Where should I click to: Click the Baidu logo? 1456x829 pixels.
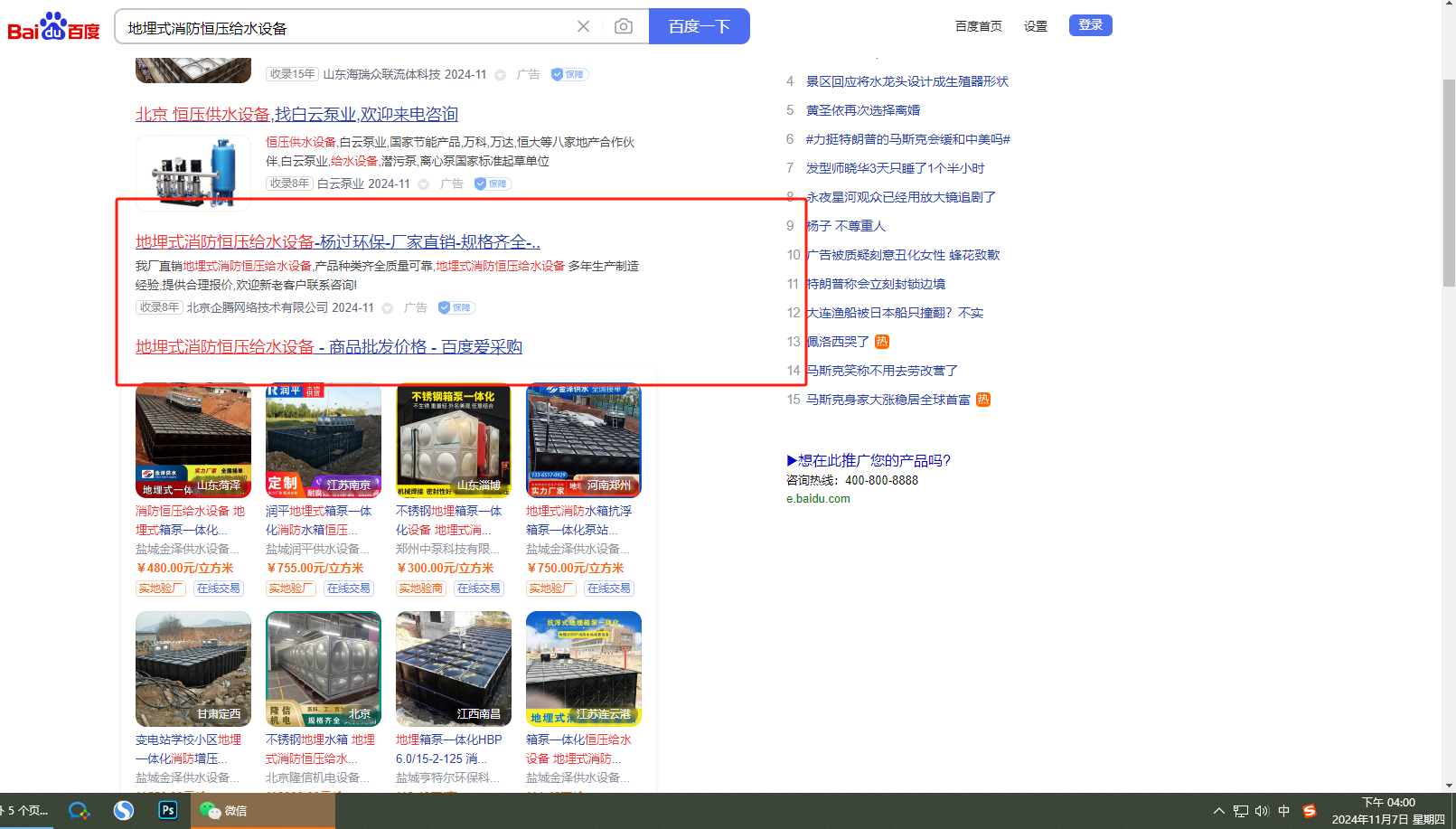click(x=53, y=27)
